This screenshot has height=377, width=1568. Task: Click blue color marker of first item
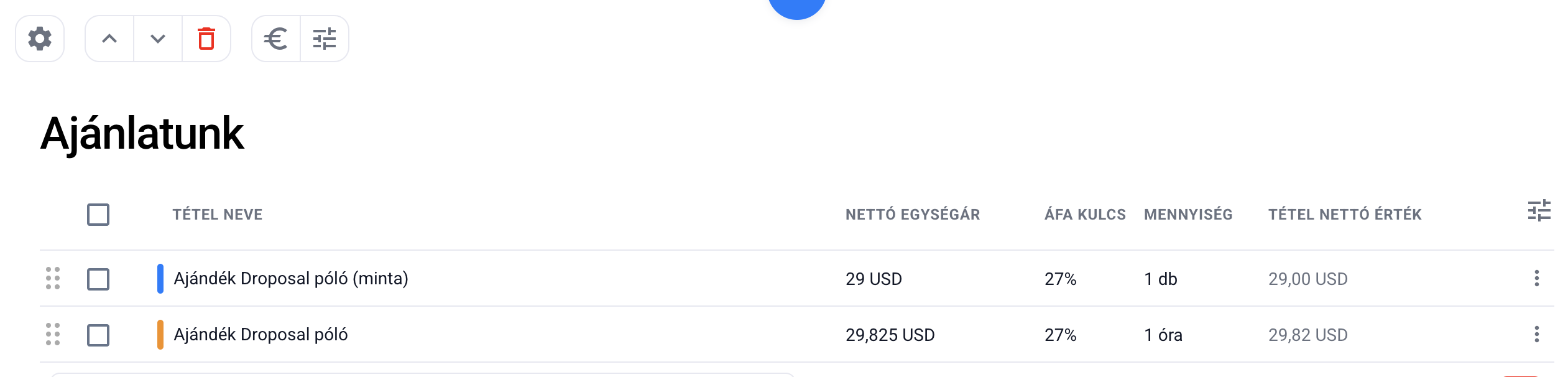160,278
